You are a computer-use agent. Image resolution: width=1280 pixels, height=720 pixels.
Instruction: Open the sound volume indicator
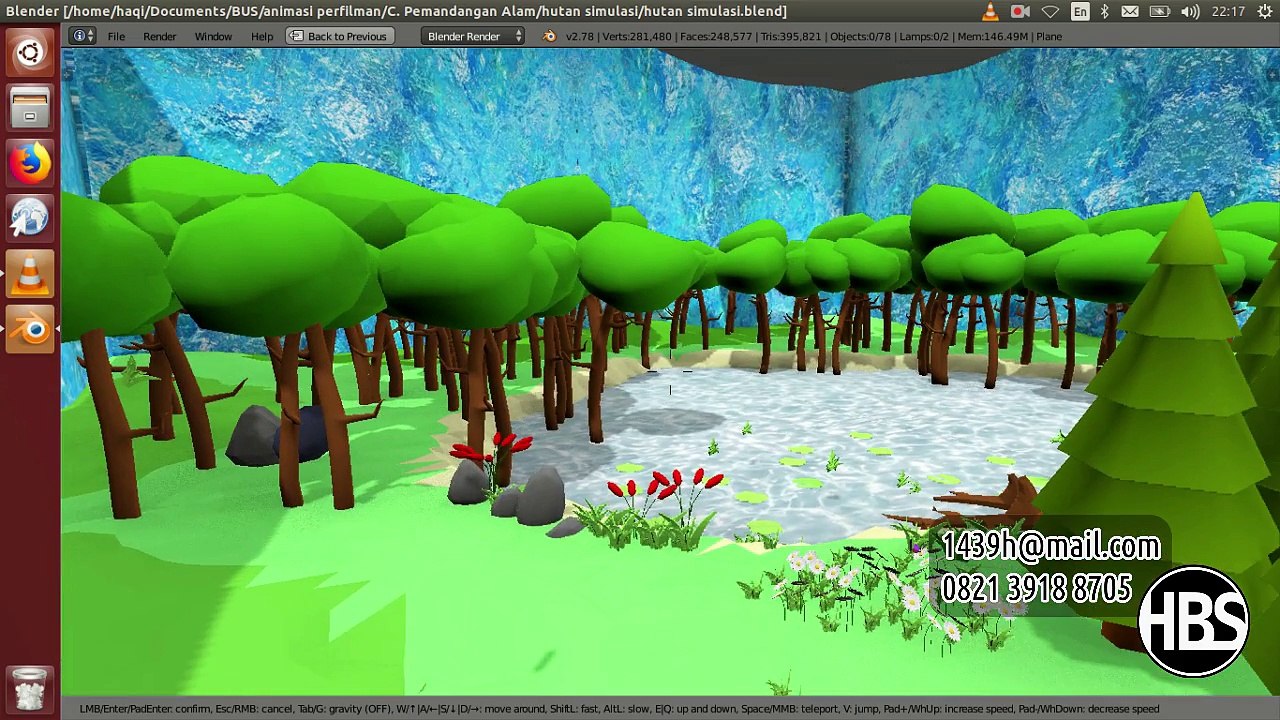click(1190, 11)
